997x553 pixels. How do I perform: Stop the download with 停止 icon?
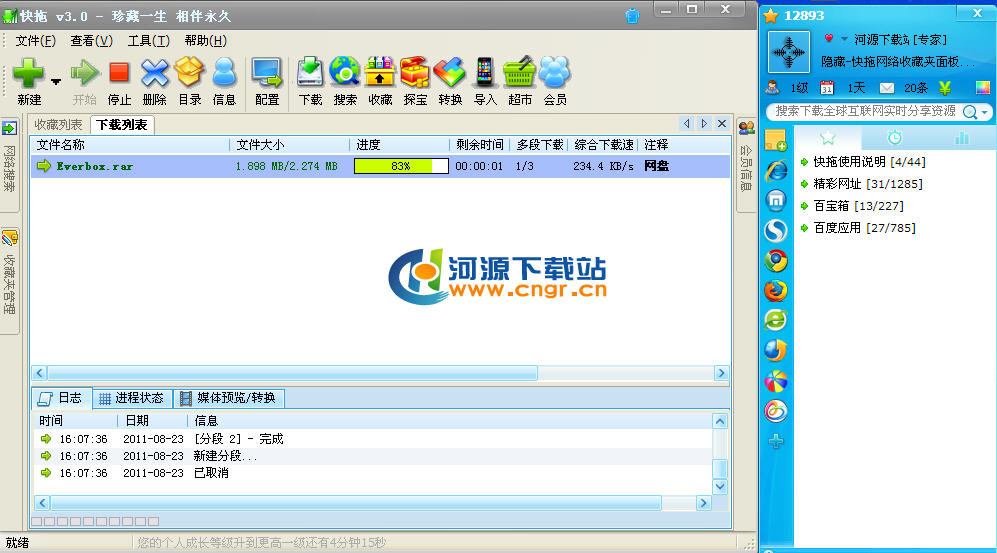point(119,73)
